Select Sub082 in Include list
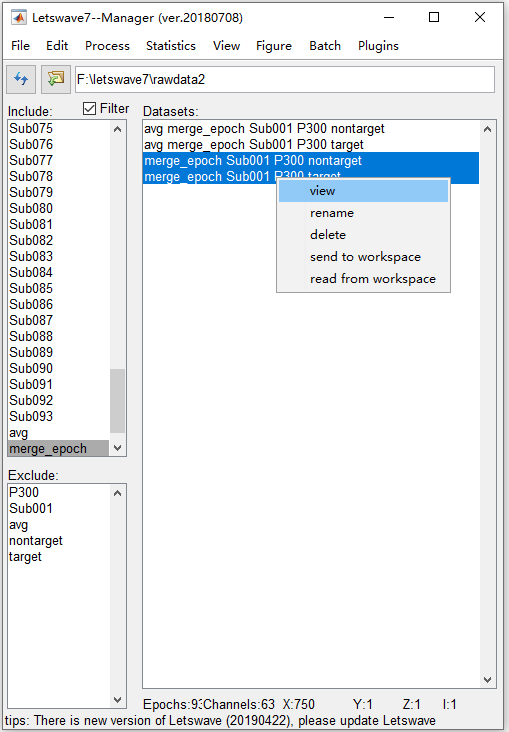509x732 pixels. click(59, 240)
